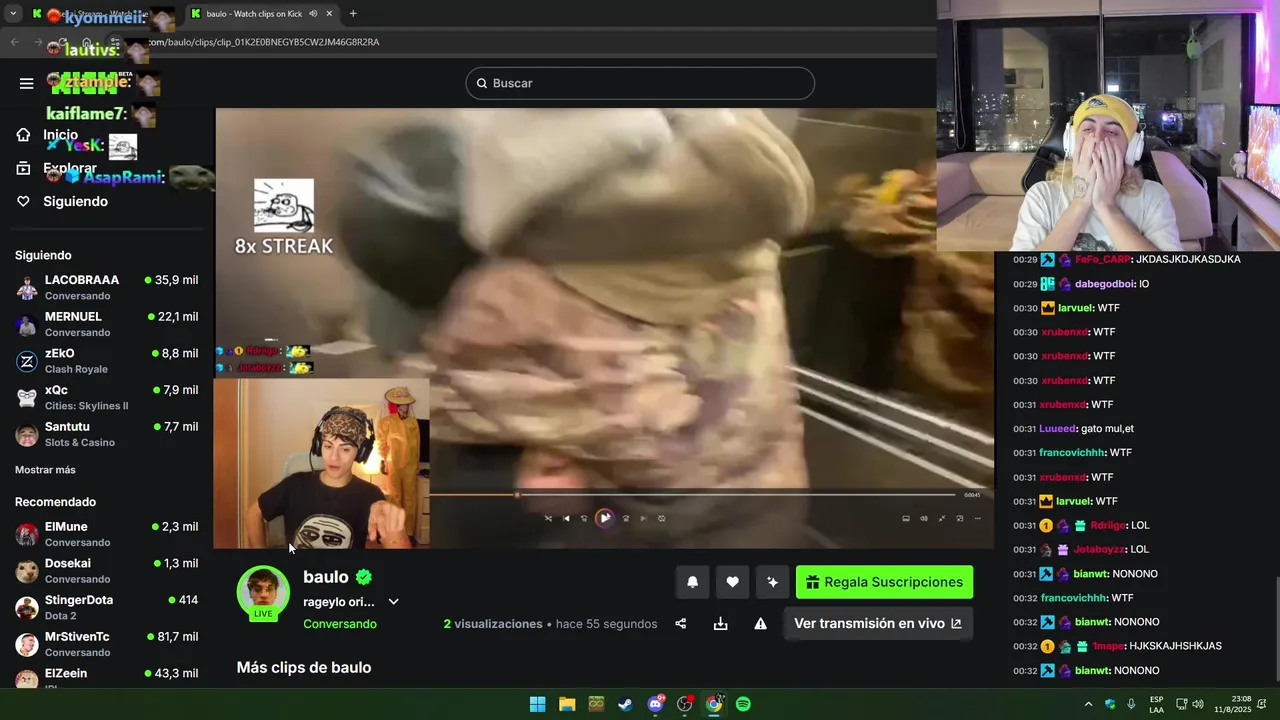Open clock and date 23:08 panel

(1233, 704)
